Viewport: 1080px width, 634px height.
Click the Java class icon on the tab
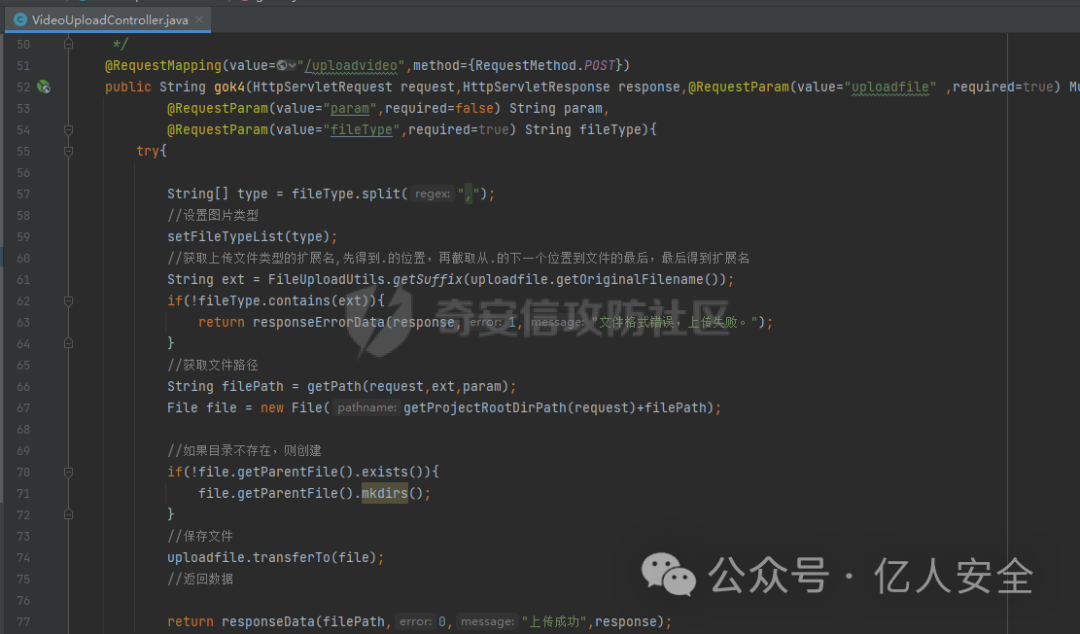[21, 19]
